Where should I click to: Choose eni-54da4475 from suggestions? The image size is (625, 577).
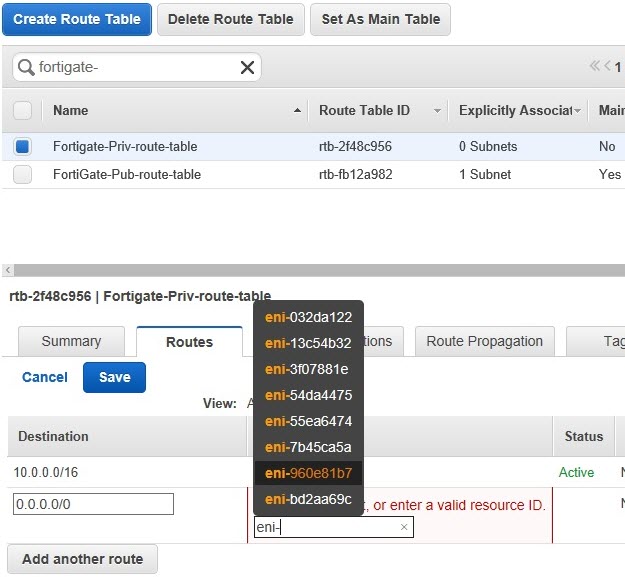click(309, 395)
